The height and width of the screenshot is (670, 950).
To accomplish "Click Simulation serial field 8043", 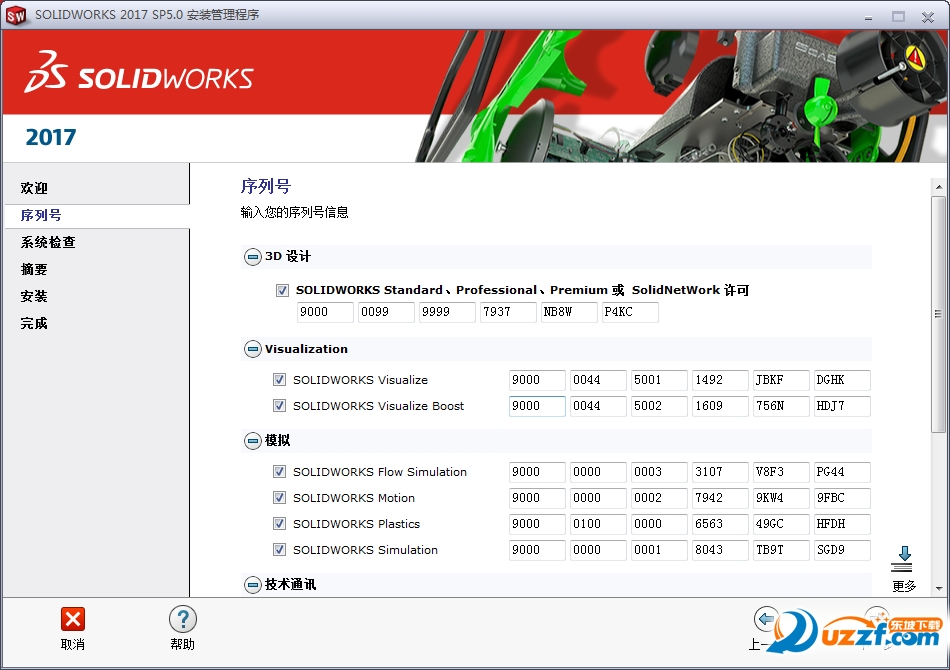I will pyautogui.click(x=720, y=550).
